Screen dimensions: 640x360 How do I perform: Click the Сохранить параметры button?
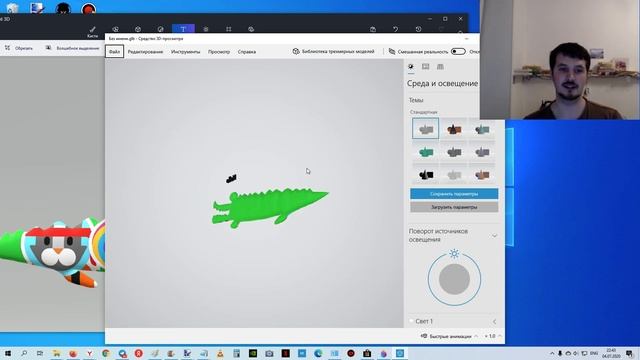[454, 194]
